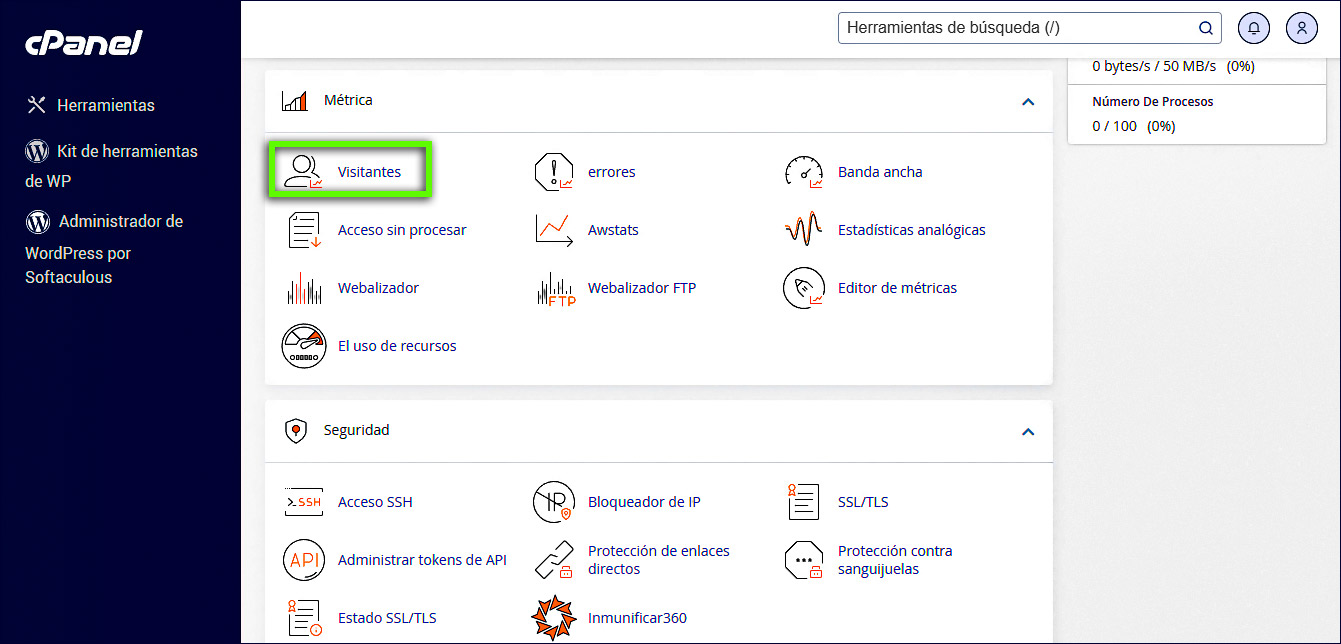Click the Seguridad section heading
Viewport: 1341px width, 644px height.
tap(356, 430)
